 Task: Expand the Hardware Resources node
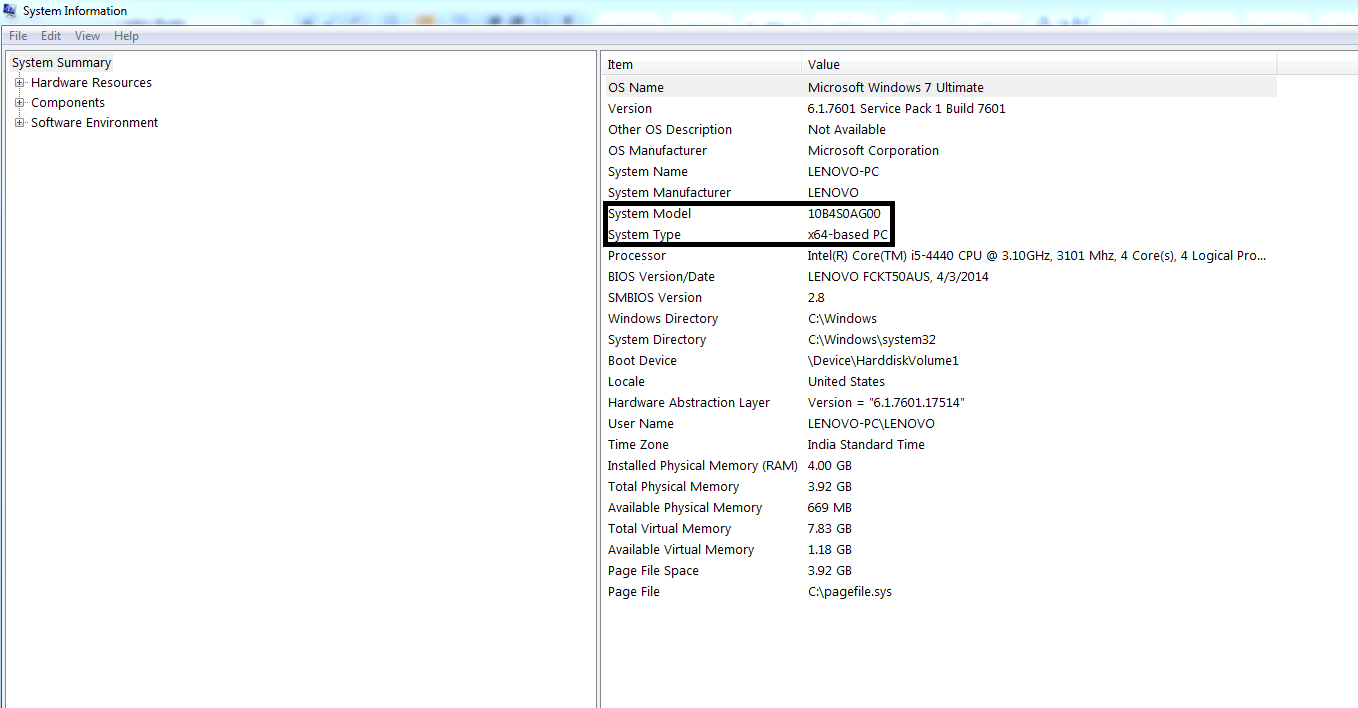[20, 83]
